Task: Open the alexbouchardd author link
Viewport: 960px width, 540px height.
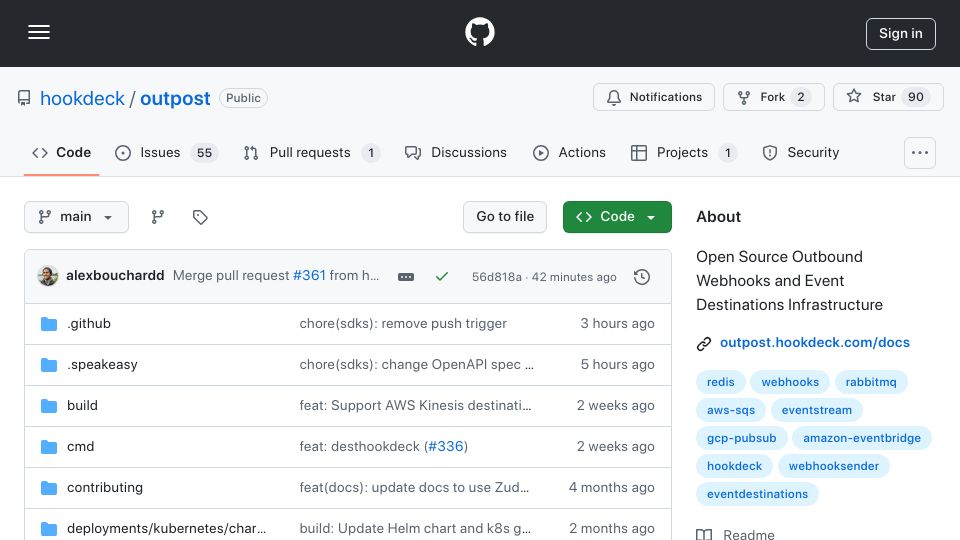Action: (115, 276)
